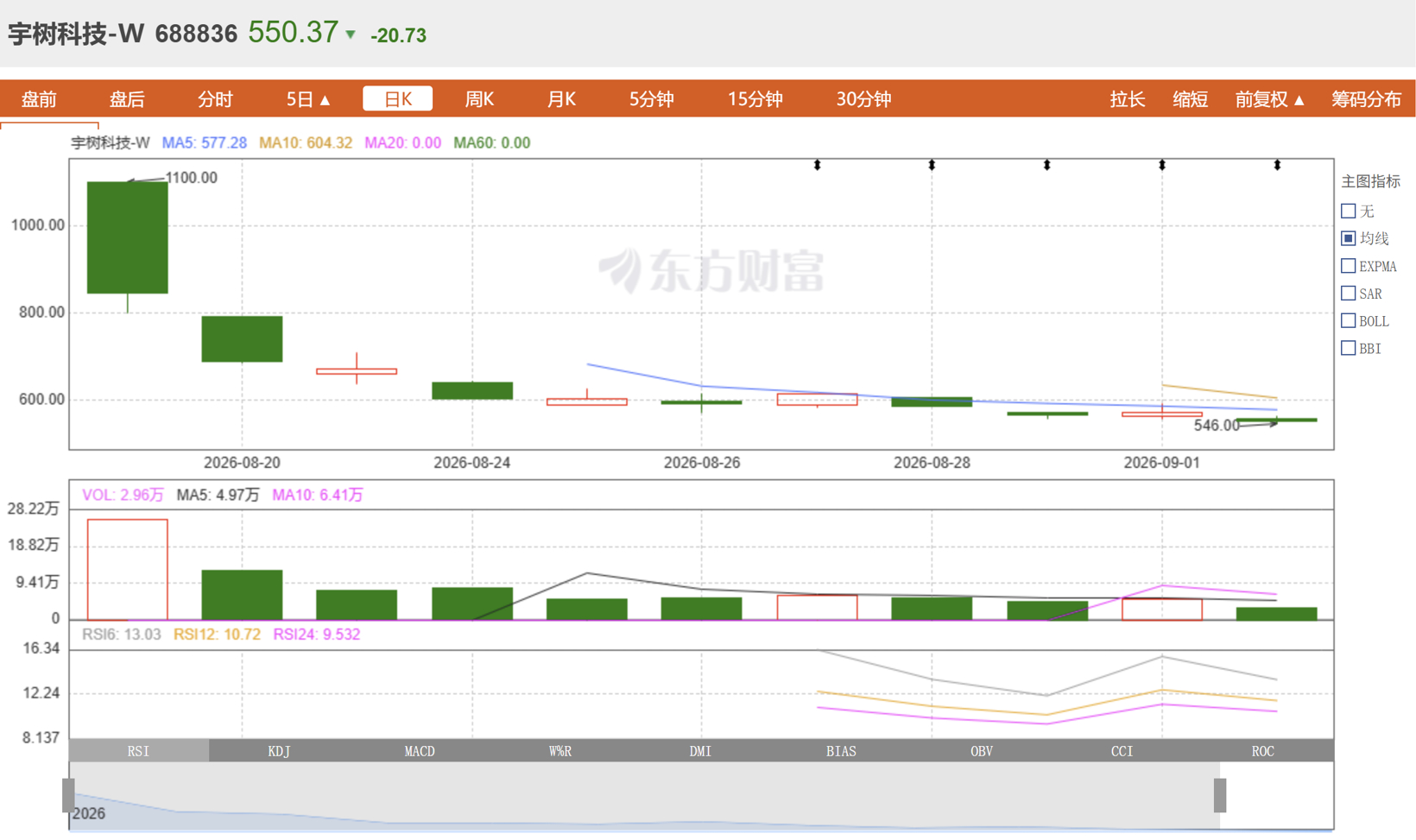Enable the EXPMA indicator checkbox
The height and width of the screenshot is (840, 1416).
[1349, 266]
